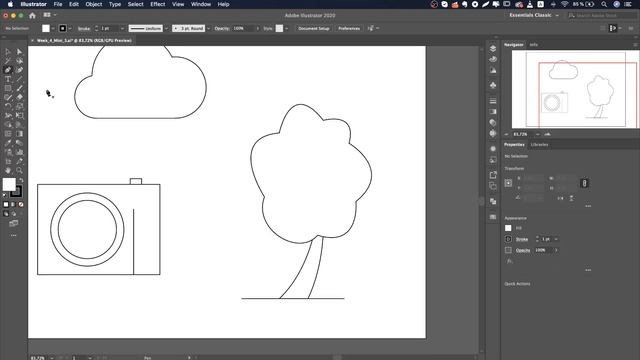Swap fill and stroke arrows in toolbar
The image size is (640, 360).
[21, 180]
